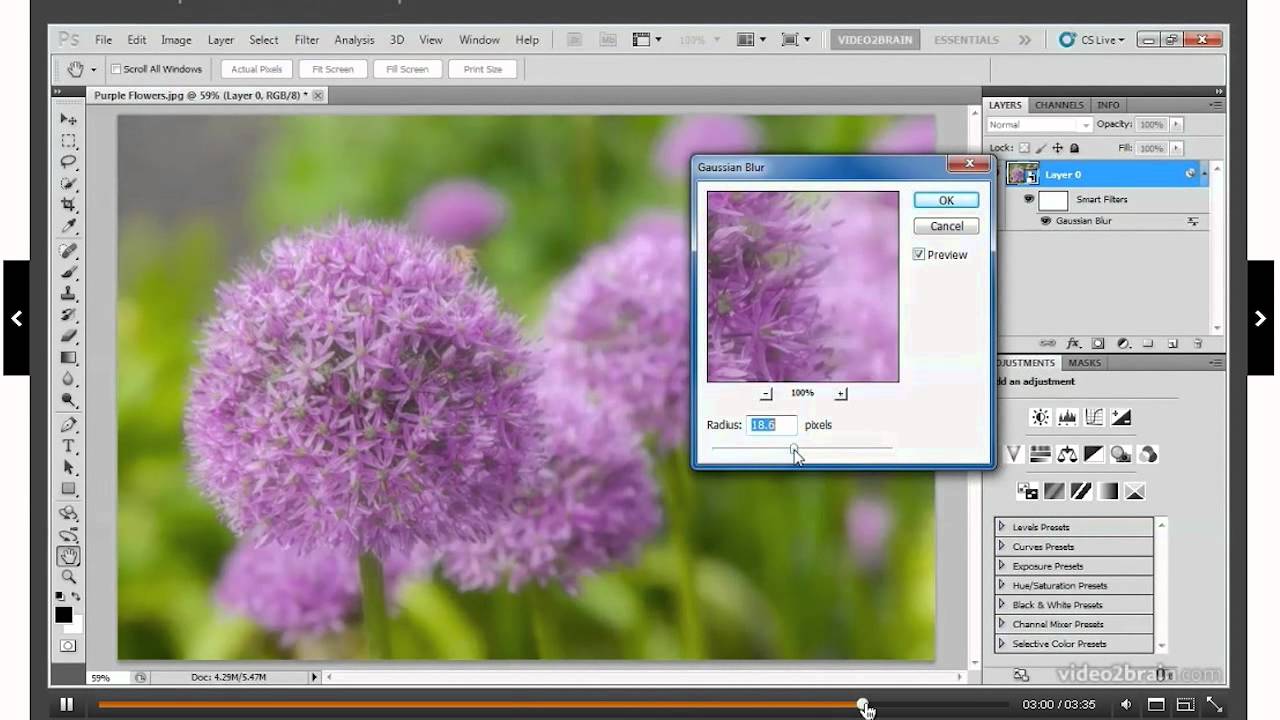Activate the Clone Stamp tool

click(68, 293)
